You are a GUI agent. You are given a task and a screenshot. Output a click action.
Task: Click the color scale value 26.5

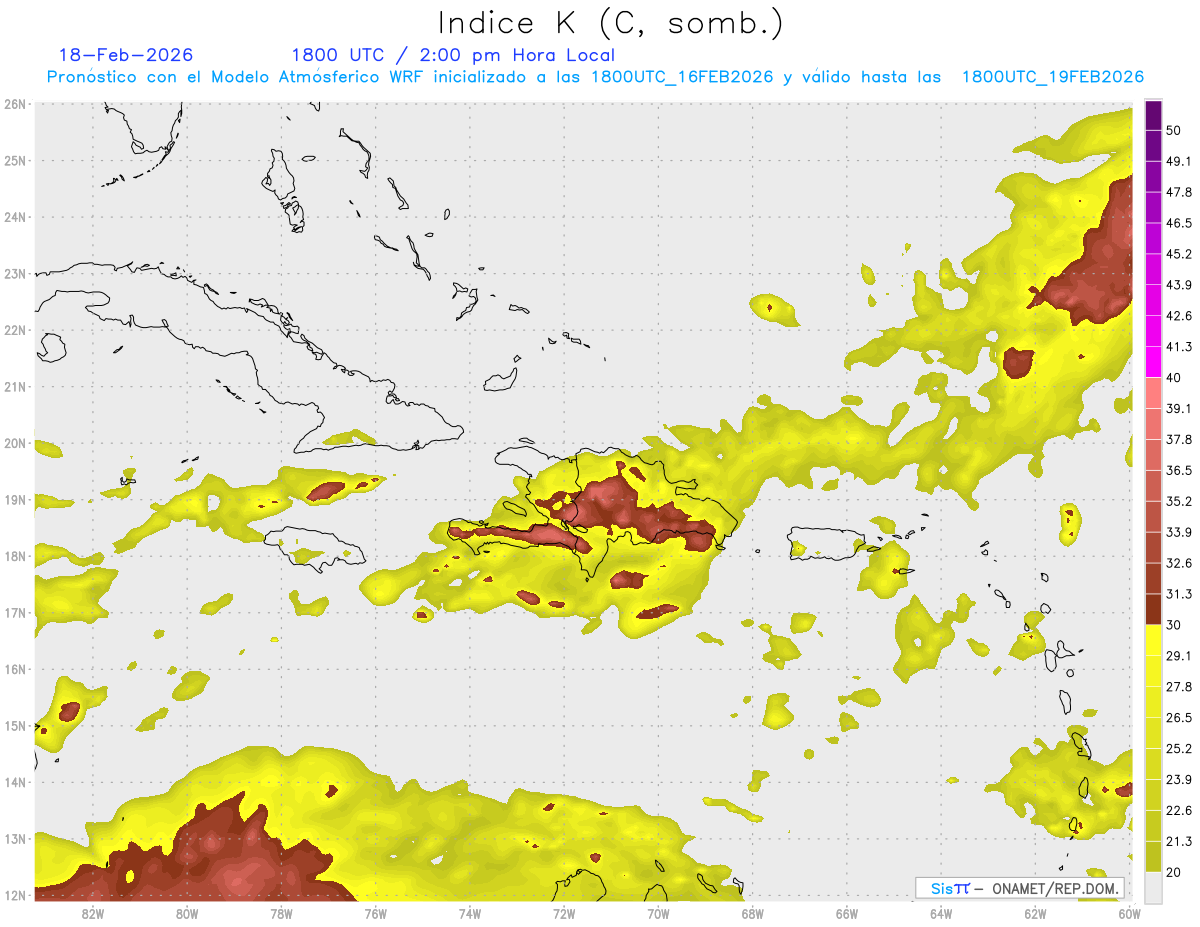click(x=1178, y=718)
